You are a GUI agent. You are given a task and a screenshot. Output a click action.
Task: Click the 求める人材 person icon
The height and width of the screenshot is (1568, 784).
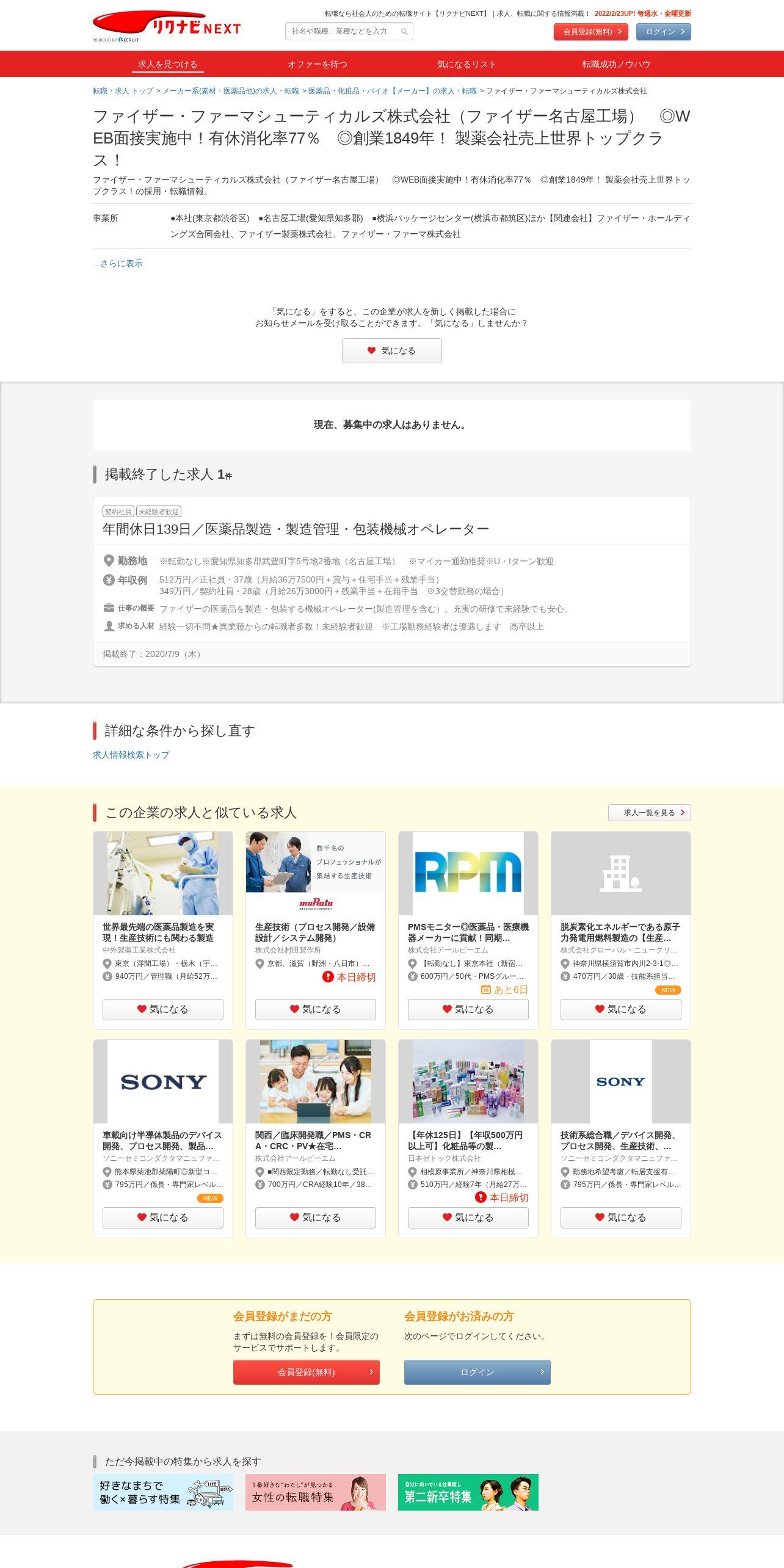[109, 626]
